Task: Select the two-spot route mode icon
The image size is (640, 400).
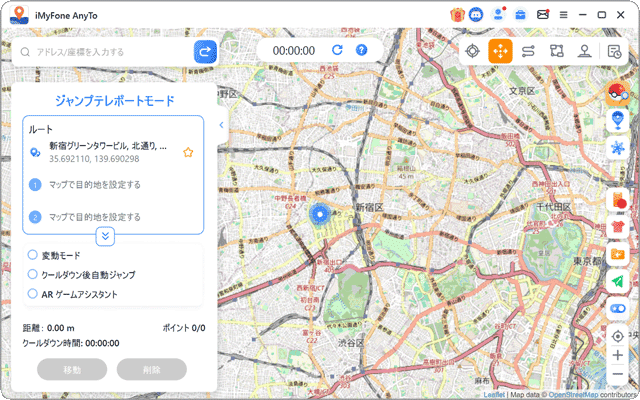Action: tap(528, 51)
